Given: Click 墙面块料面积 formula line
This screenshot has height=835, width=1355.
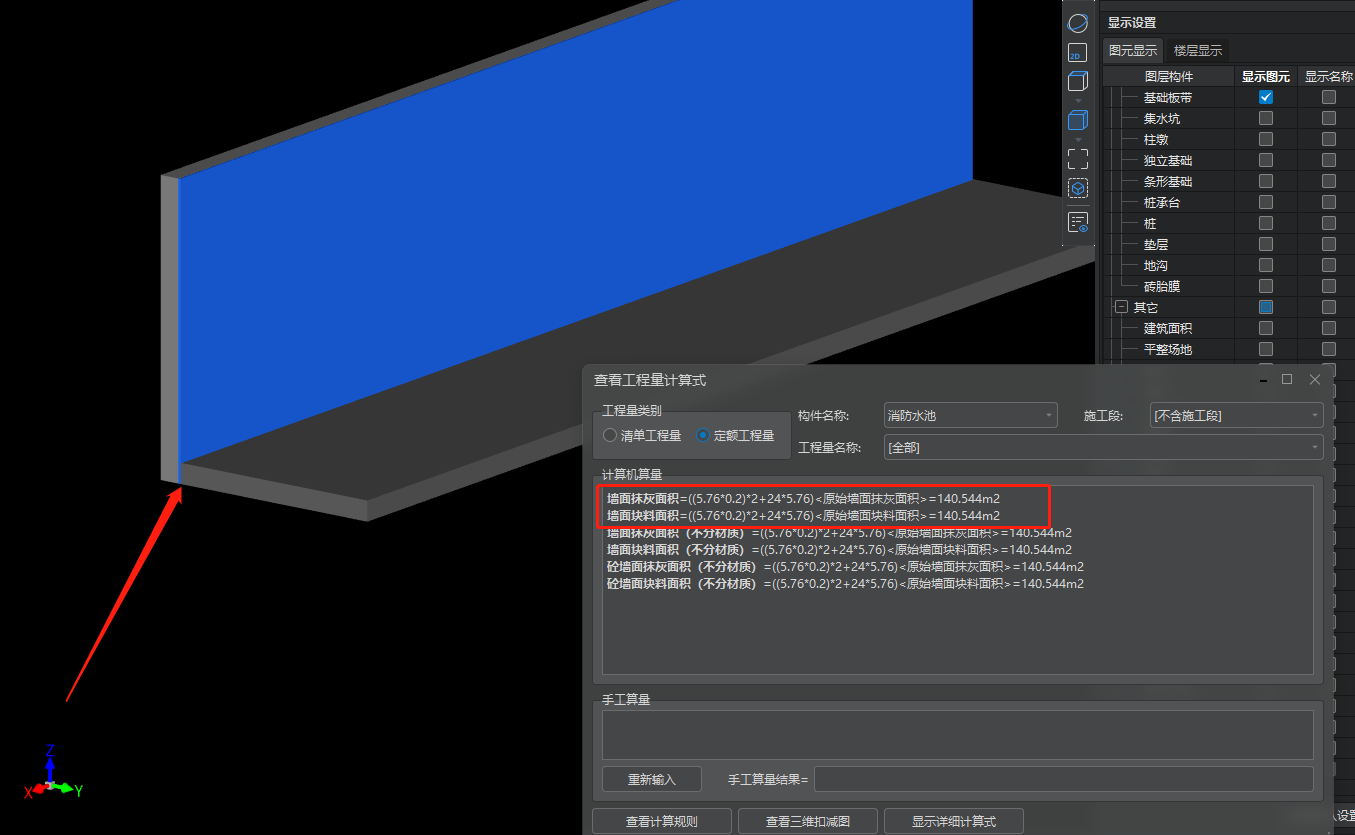Looking at the screenshot, I should pyautogui.click(x=803, y=515).
